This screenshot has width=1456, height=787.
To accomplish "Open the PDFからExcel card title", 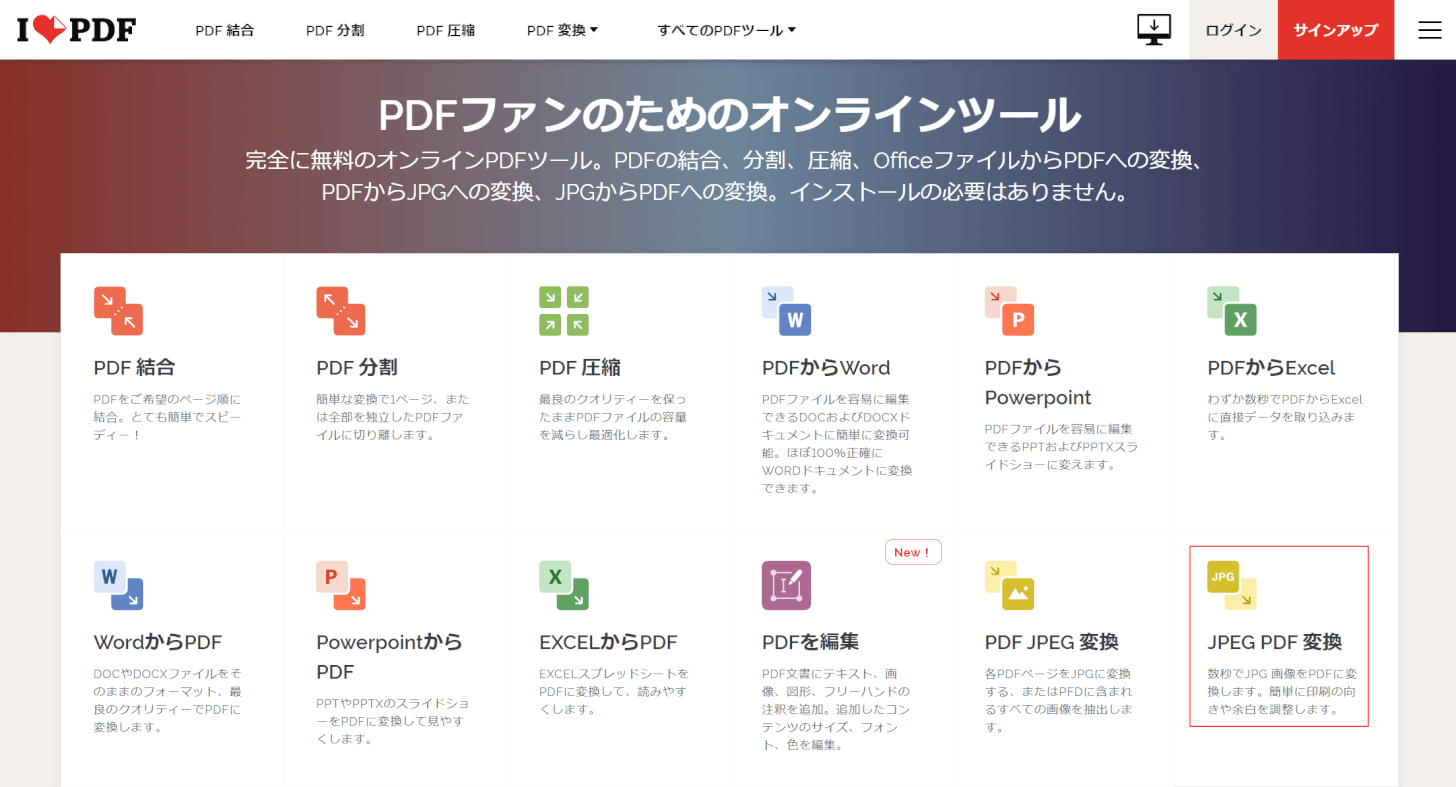I will click(1271, 367).
